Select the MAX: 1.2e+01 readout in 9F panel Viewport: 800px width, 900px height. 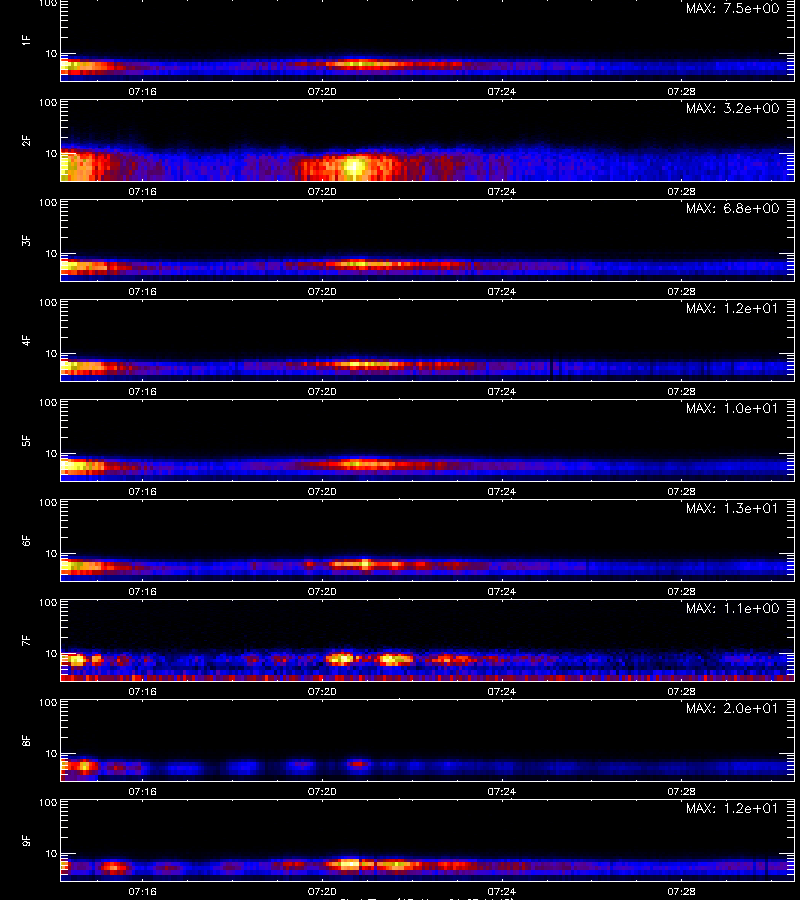[732, 808]
